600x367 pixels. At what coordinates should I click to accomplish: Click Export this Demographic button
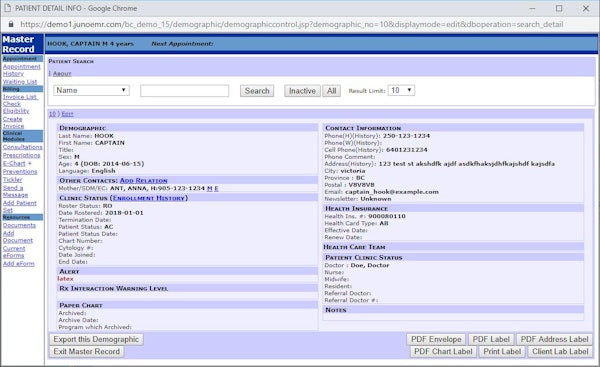pos(96,339)
